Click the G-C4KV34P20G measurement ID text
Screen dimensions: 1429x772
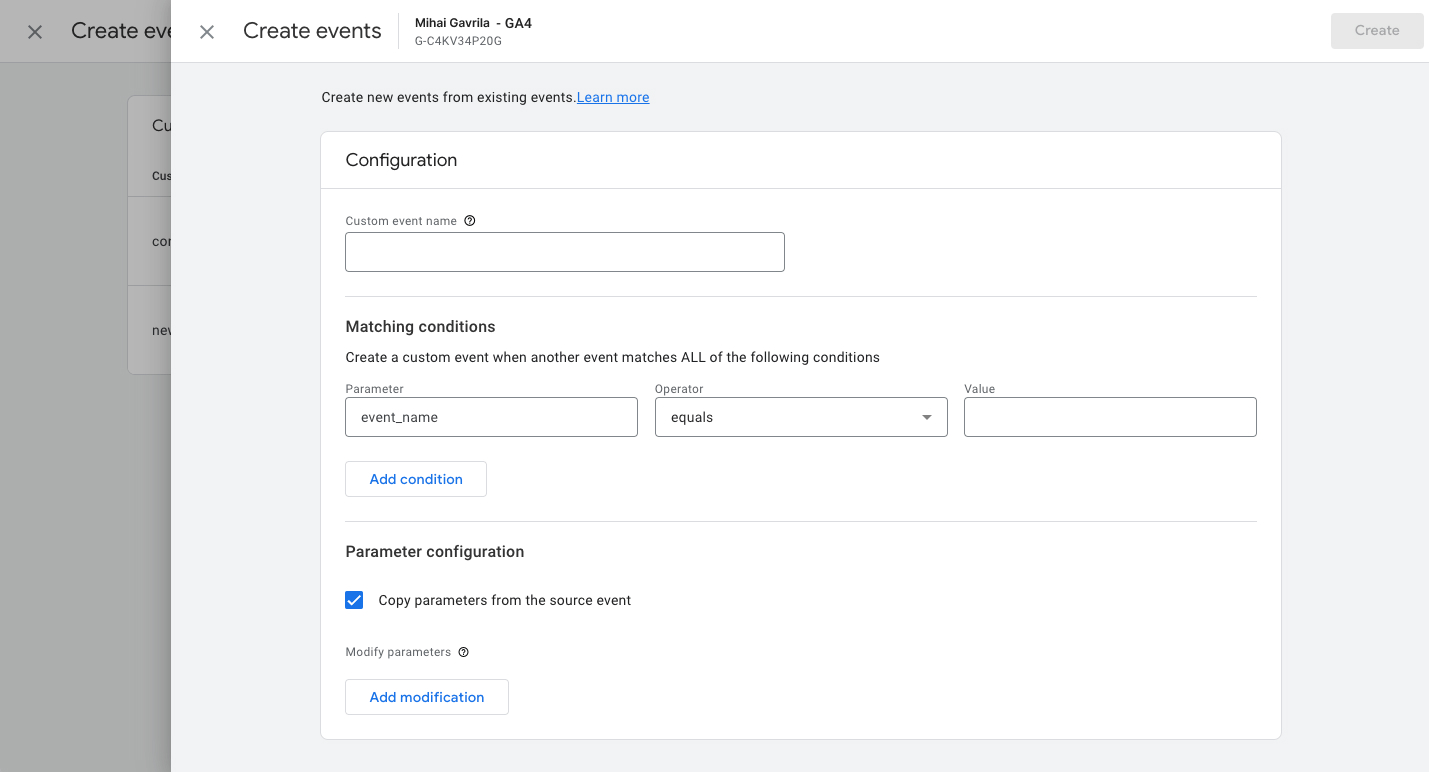(x=458, y=41)
